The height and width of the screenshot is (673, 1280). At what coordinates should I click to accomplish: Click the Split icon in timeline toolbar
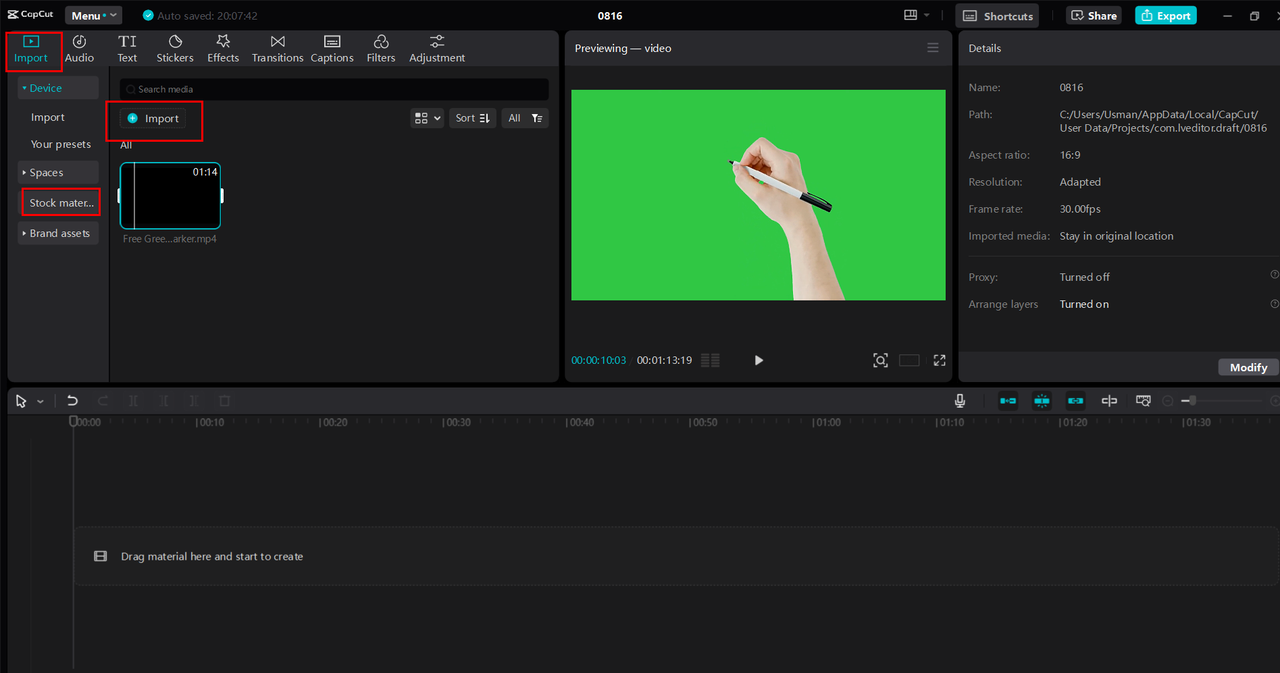pyautogui.click(x=133, y=401)
